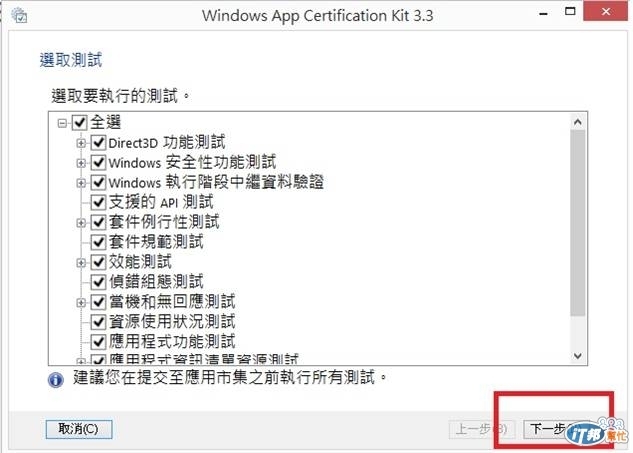Toggle 效能測試 checkbox

pos(98,262)
